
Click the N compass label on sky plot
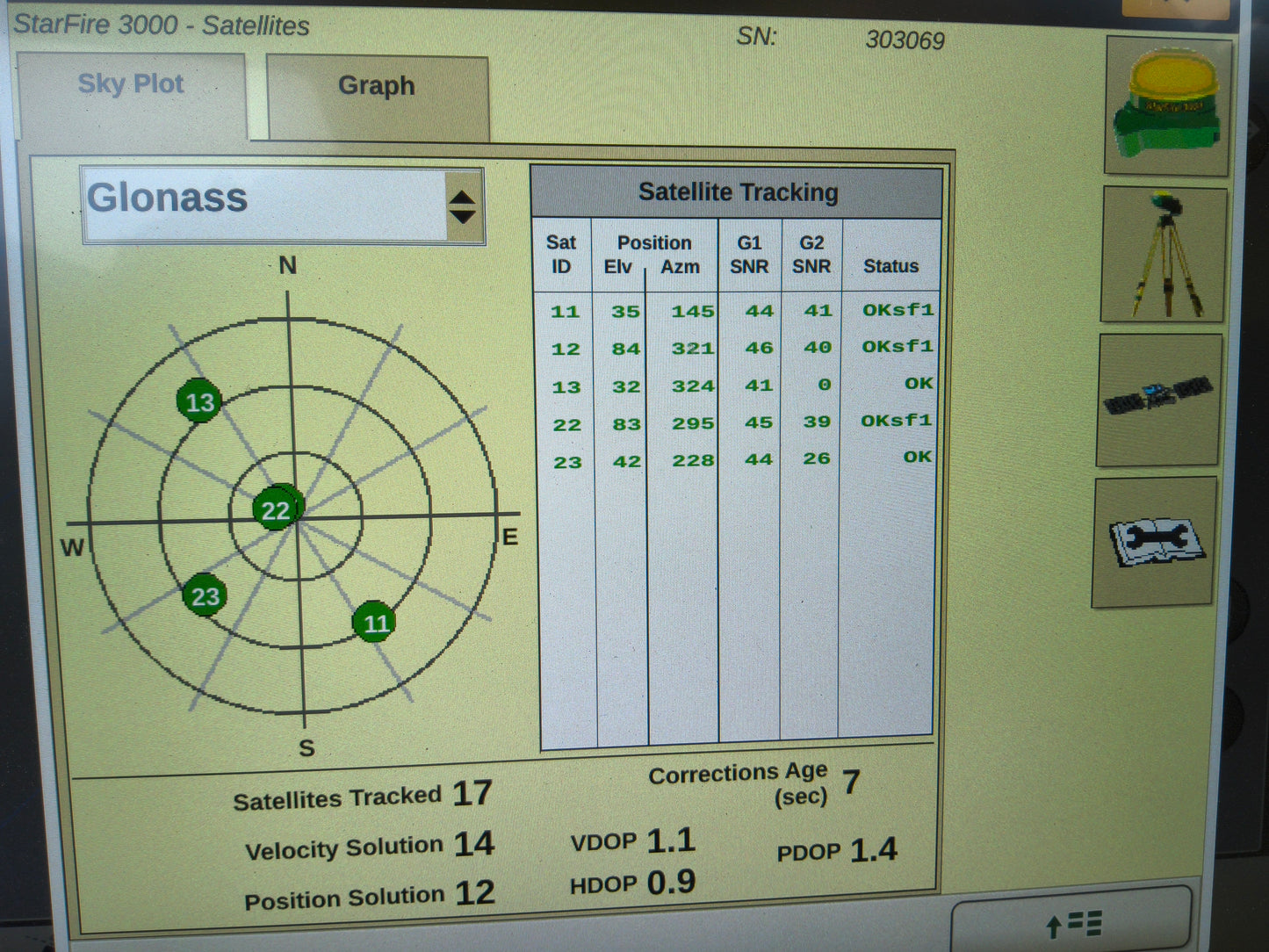coord(287,265)
